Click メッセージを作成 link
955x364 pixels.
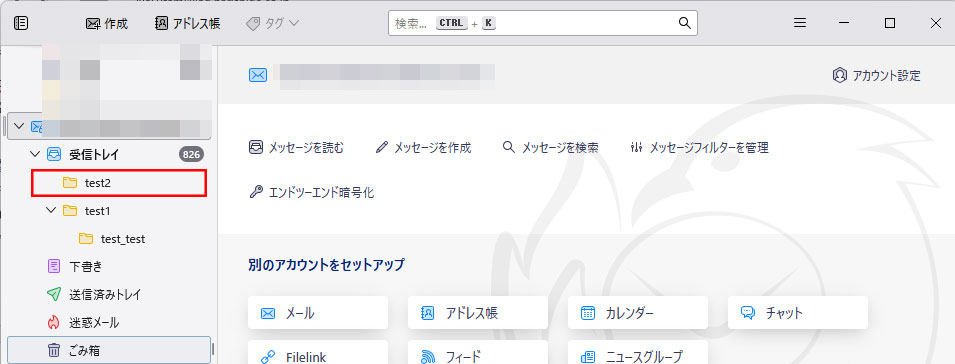(x=424, y=147)
